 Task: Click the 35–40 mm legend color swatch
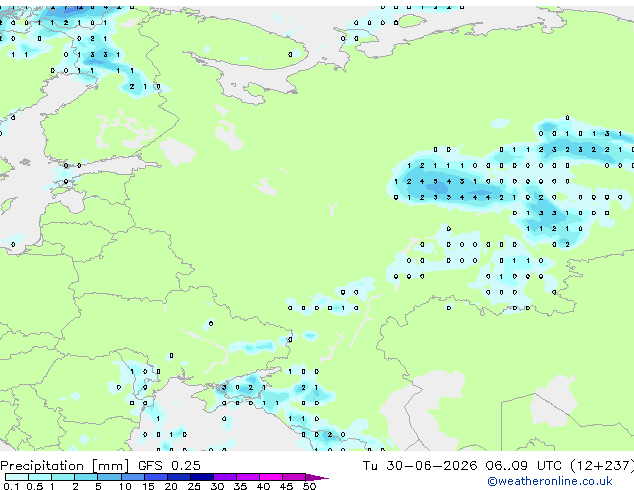click(x=248, y=477)
